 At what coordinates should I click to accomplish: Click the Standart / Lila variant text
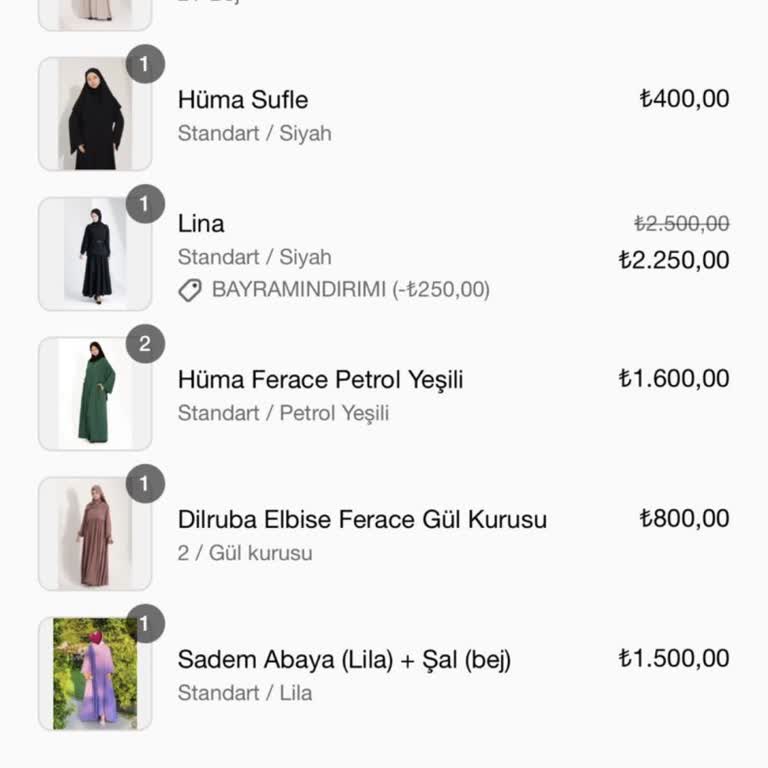tap(244, 693)
